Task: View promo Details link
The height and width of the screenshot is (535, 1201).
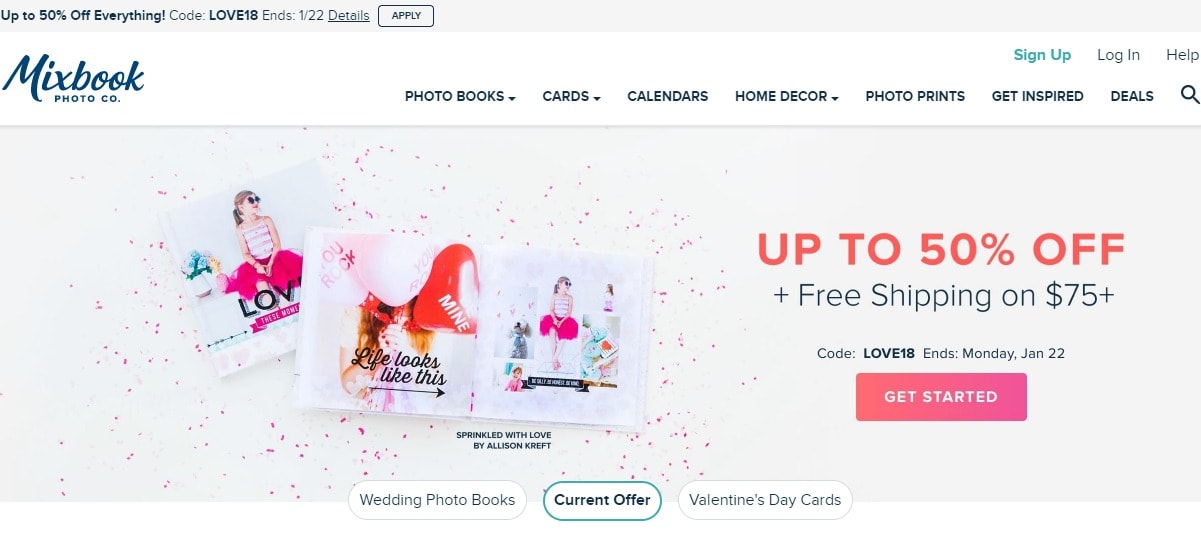Action: click(x=348, y=16)
